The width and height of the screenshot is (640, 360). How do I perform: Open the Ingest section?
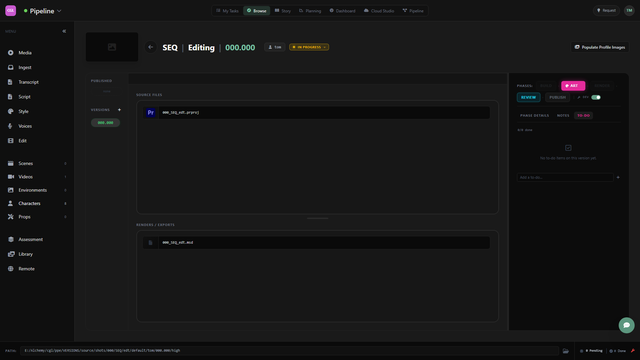24,67
